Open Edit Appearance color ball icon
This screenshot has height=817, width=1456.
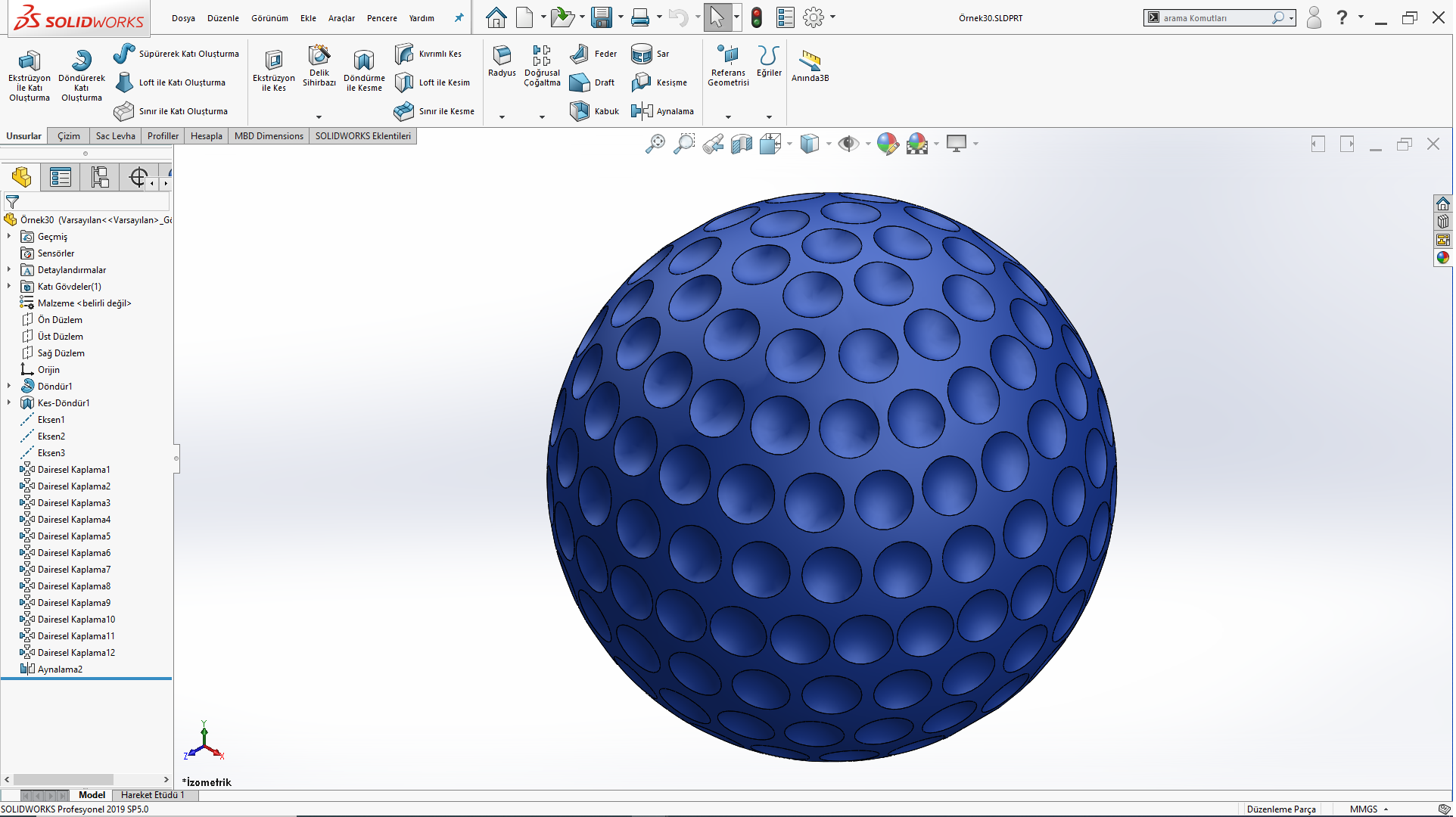pyautogui.click(x=887, y=144)
